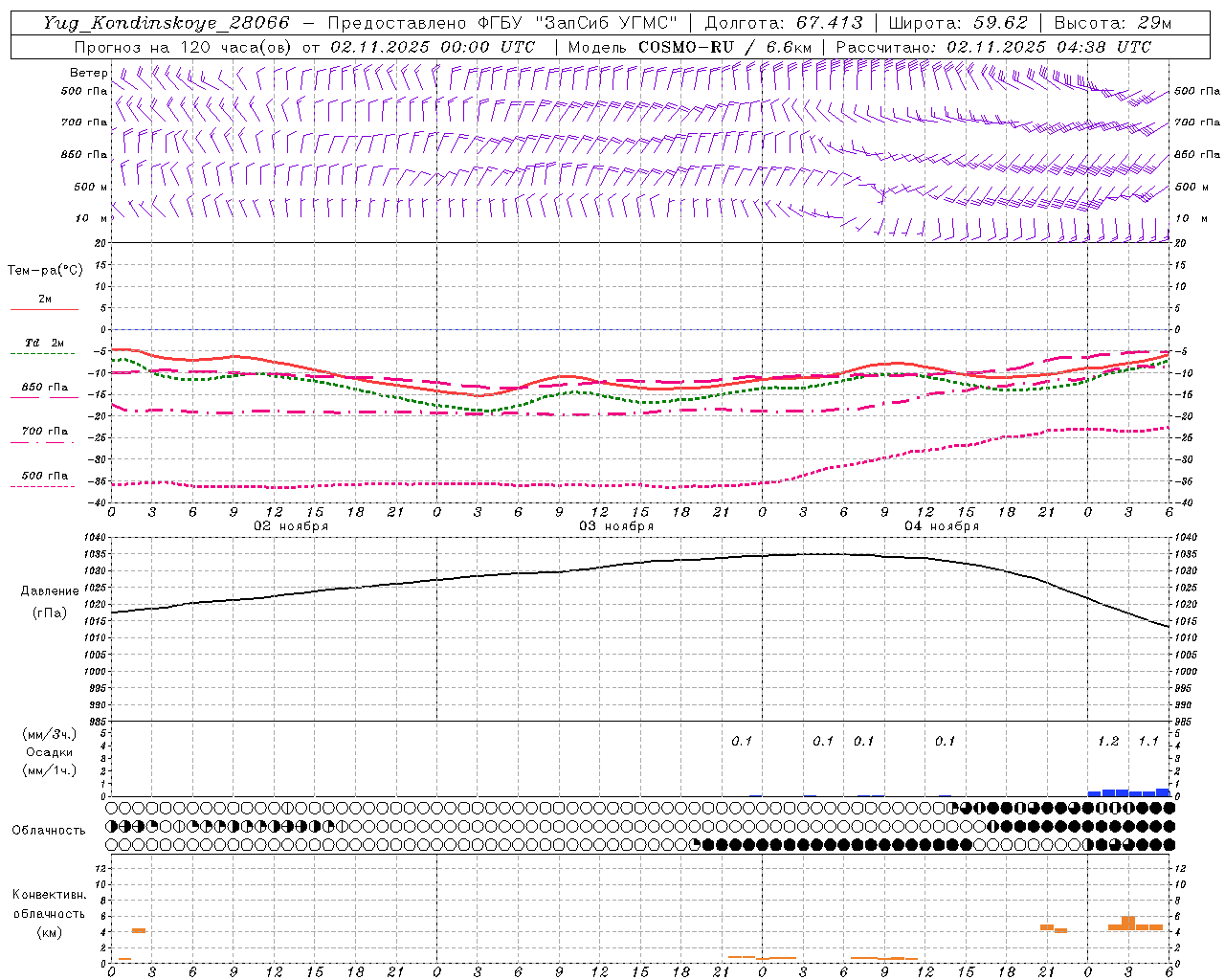Click the '04 ноября' date label
The image size is (1225, 980).
tap(942, 526)
